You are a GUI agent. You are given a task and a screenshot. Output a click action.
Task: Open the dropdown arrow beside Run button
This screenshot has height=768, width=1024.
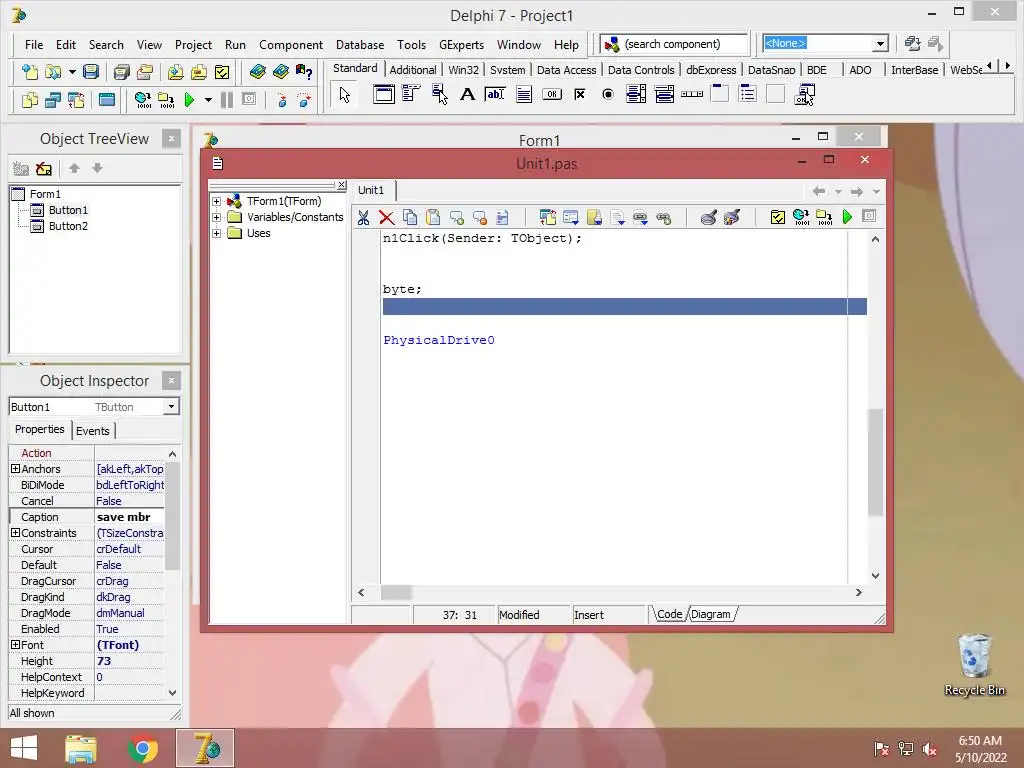pyautogui.click(x=208, y=100)
